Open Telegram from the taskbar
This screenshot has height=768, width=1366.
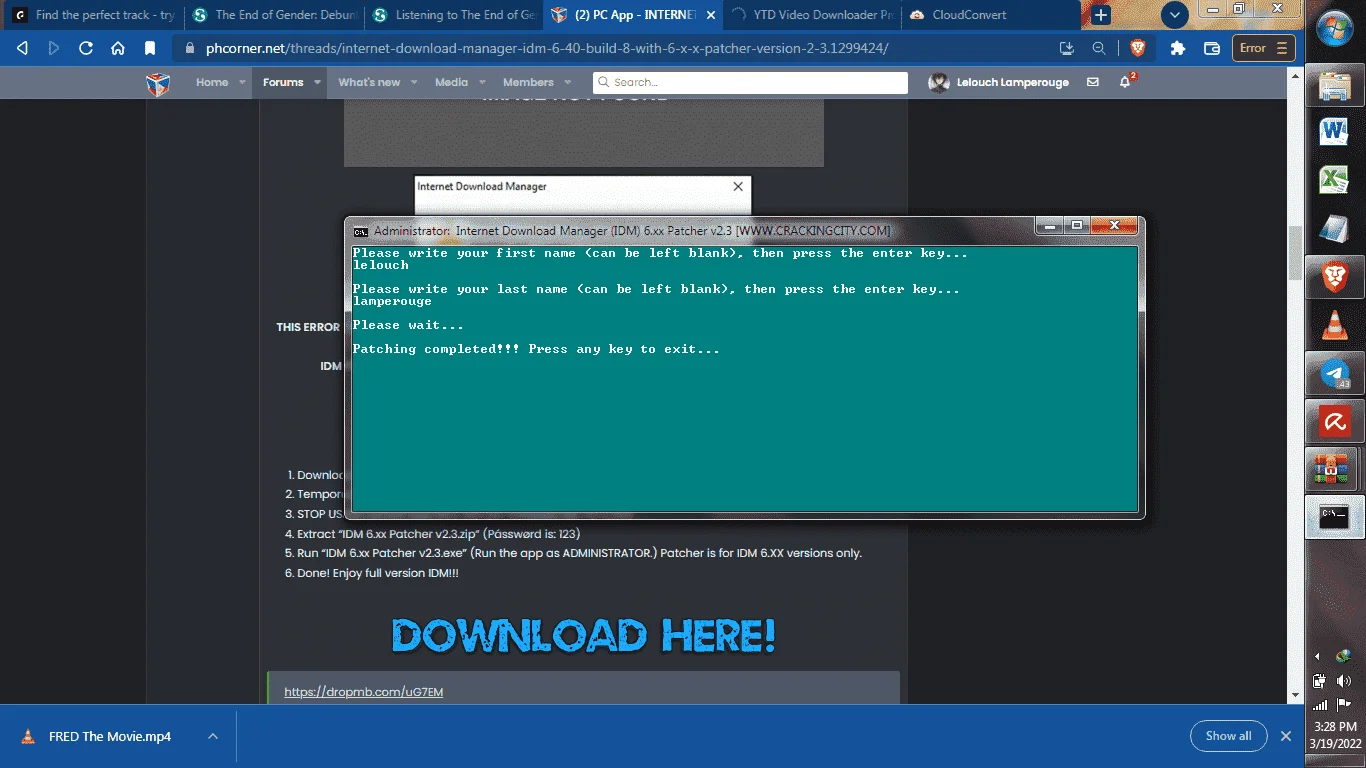tap(1334, 375)
